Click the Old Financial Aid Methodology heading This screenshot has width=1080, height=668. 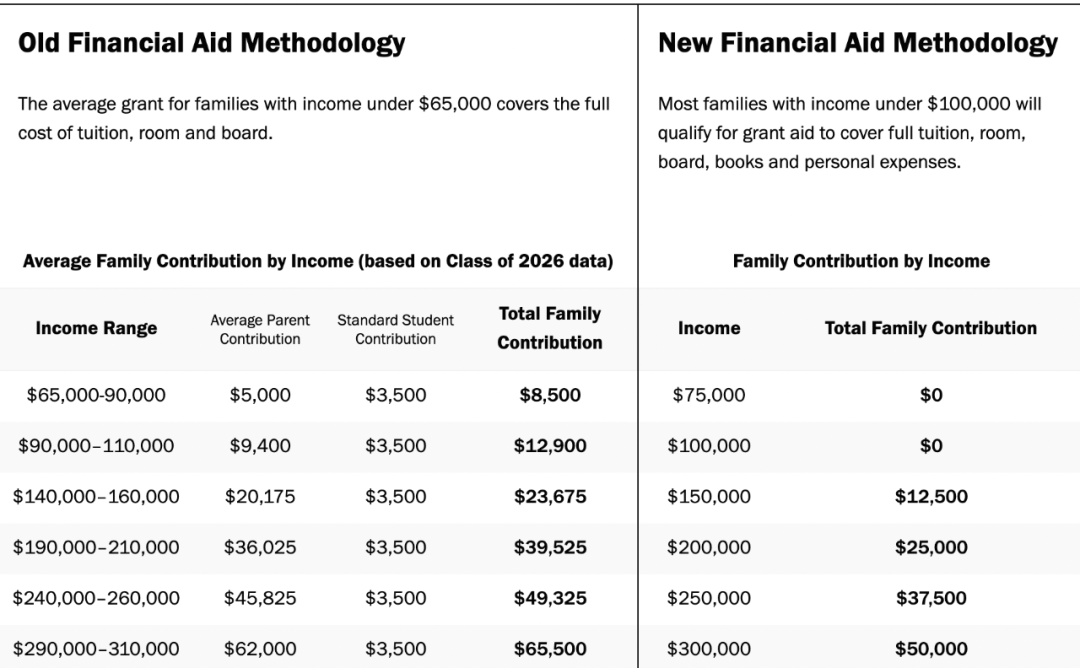211,43
